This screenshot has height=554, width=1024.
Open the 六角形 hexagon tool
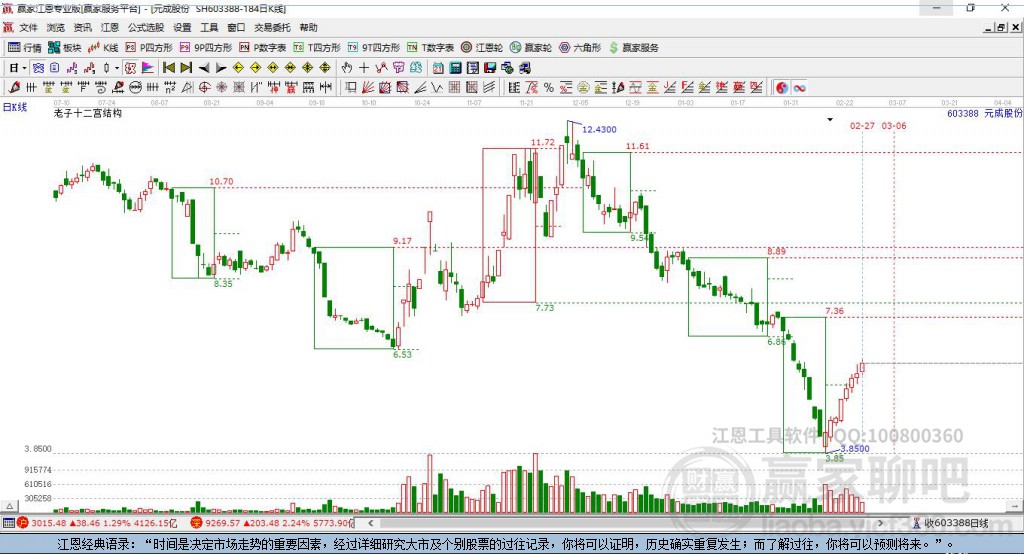580,48
